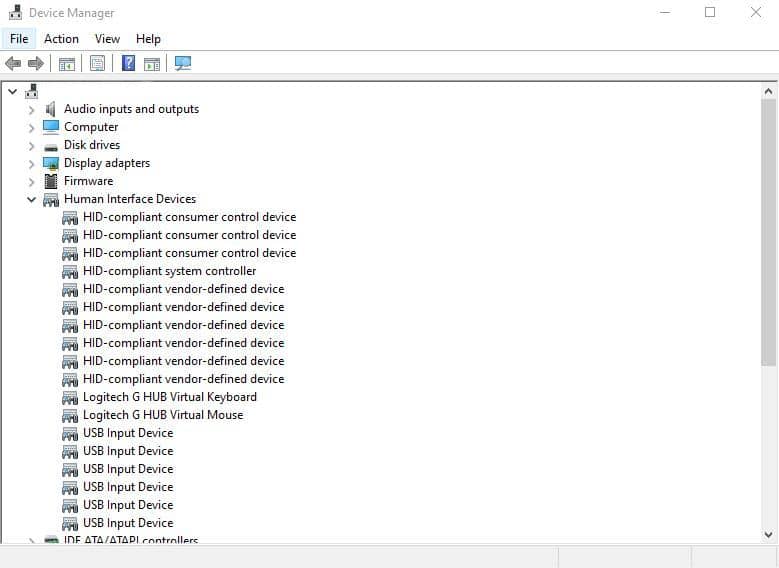Expand the Firmware category

click(31, 182)
